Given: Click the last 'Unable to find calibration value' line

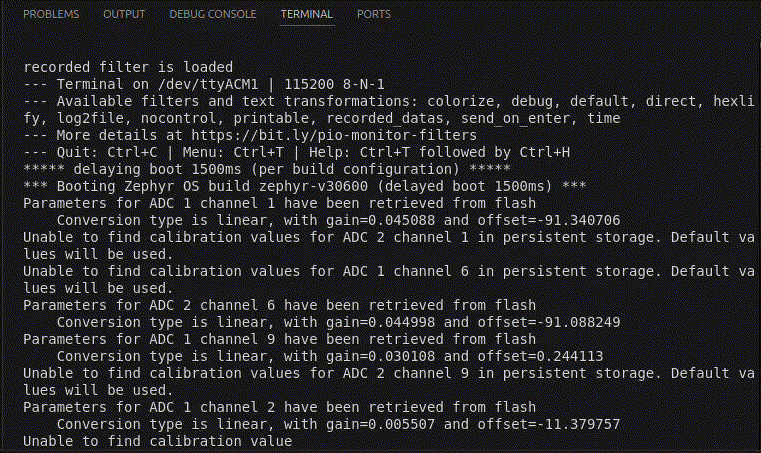Looking at the screenshot, I should click(158, 441).
